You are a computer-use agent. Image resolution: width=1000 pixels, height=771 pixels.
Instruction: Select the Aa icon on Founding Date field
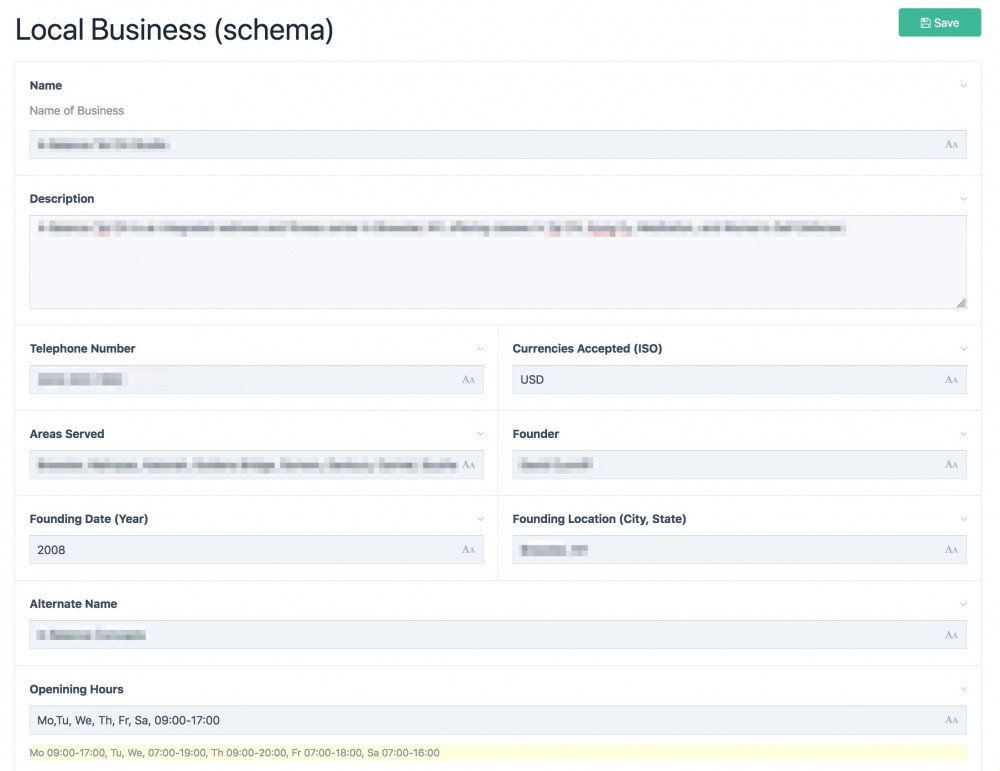click(x=469, y=549)
